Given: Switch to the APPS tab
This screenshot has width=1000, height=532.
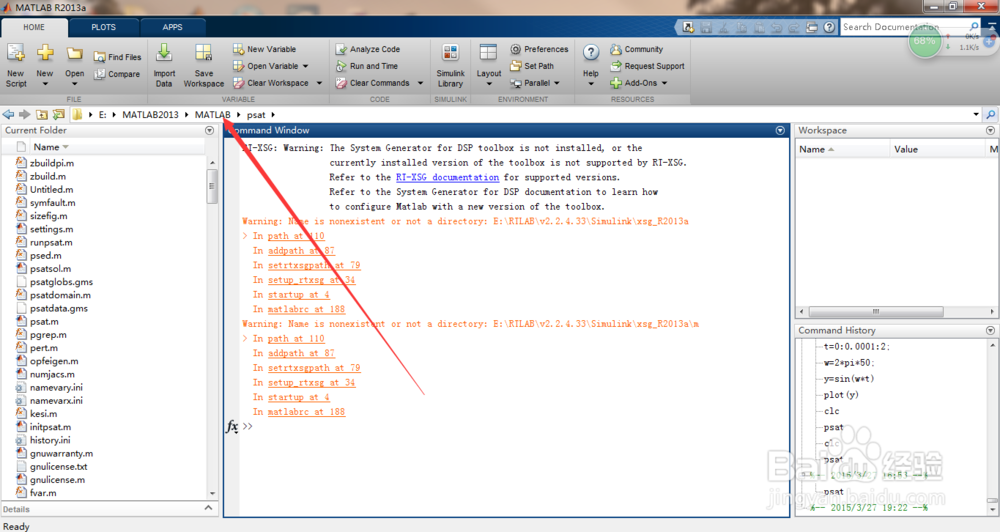Looking at the screenshot, I should (172, 27).
